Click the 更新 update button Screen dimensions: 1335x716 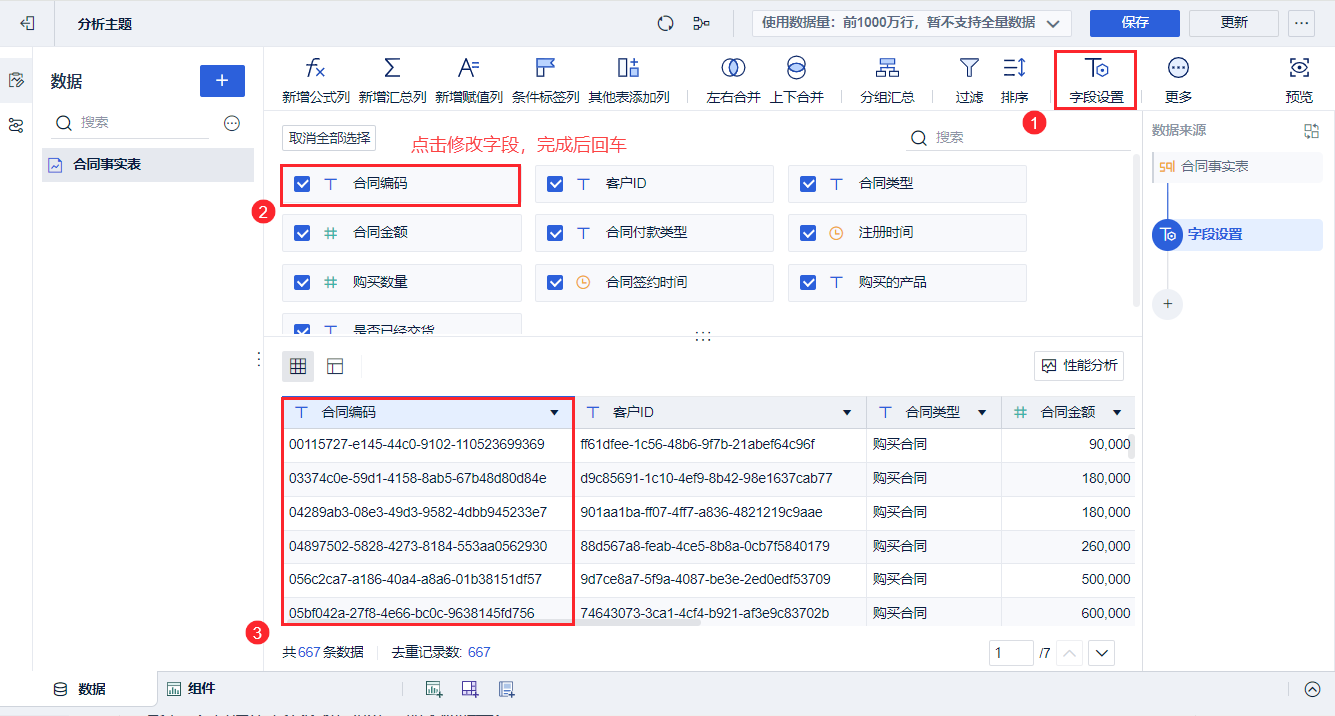[x=1234, y=23]
